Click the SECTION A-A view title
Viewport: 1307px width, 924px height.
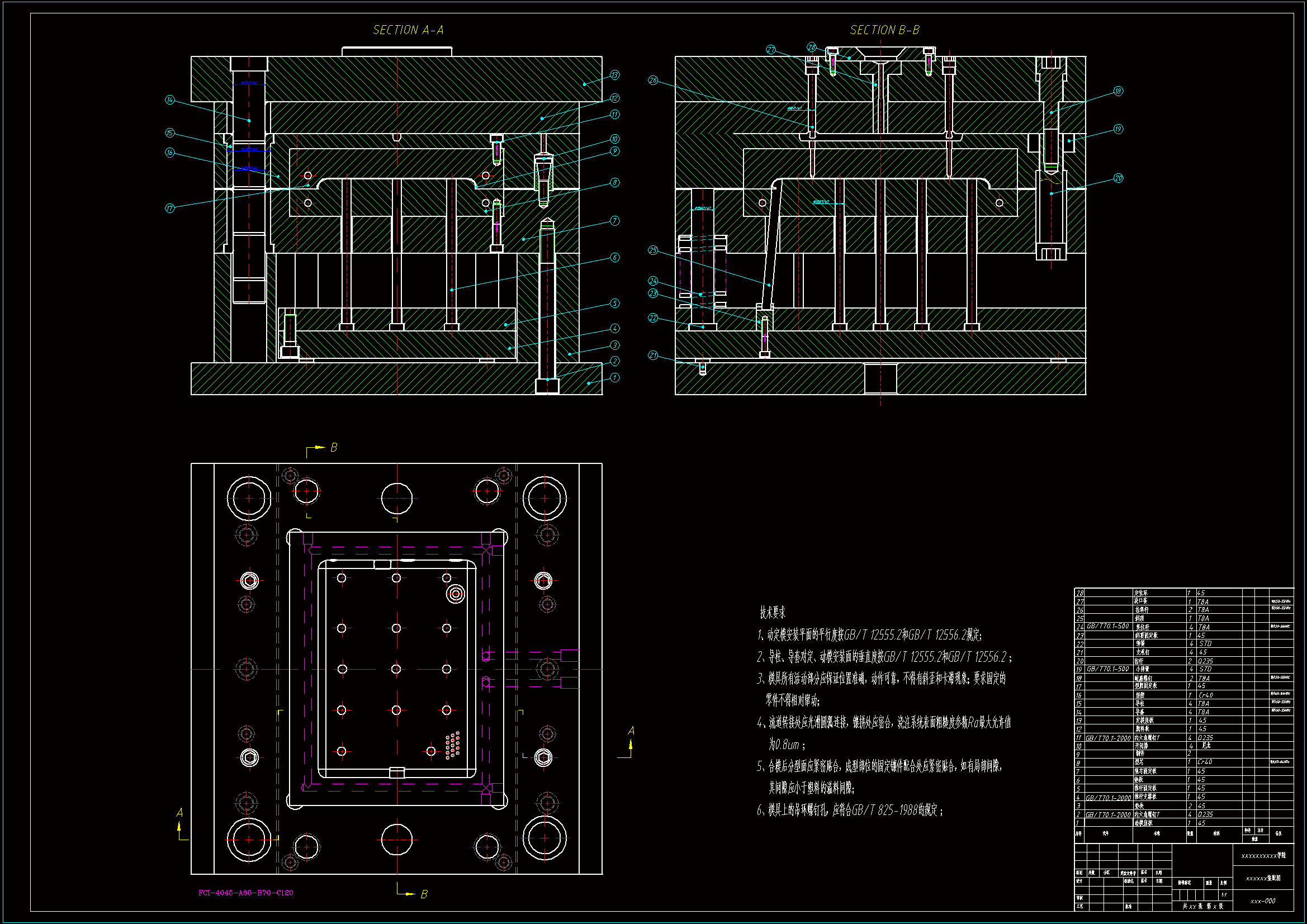[x=408, y=30]
